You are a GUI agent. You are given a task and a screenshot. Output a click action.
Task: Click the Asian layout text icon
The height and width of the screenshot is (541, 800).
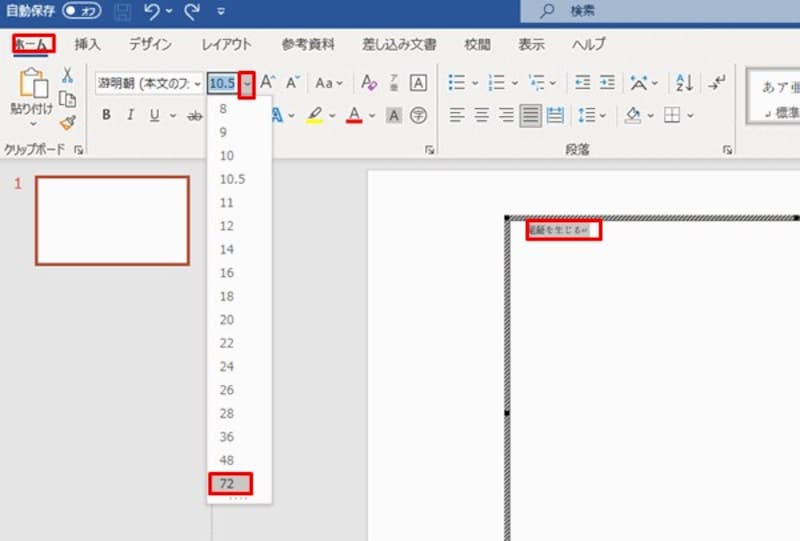tap(639, 82)
